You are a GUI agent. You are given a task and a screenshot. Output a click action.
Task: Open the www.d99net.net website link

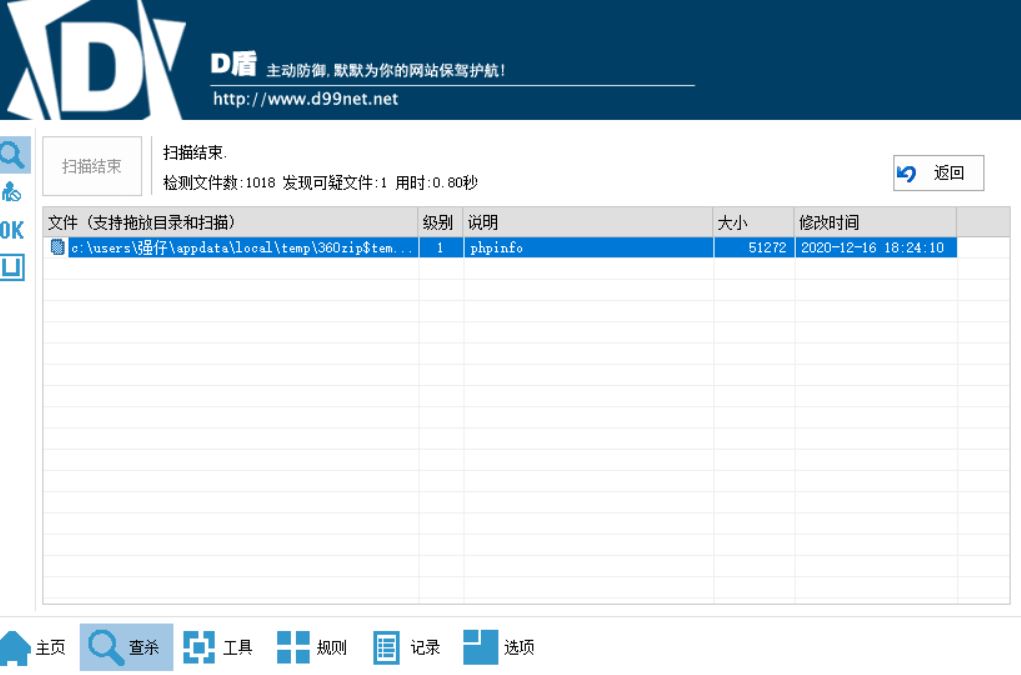306,99
